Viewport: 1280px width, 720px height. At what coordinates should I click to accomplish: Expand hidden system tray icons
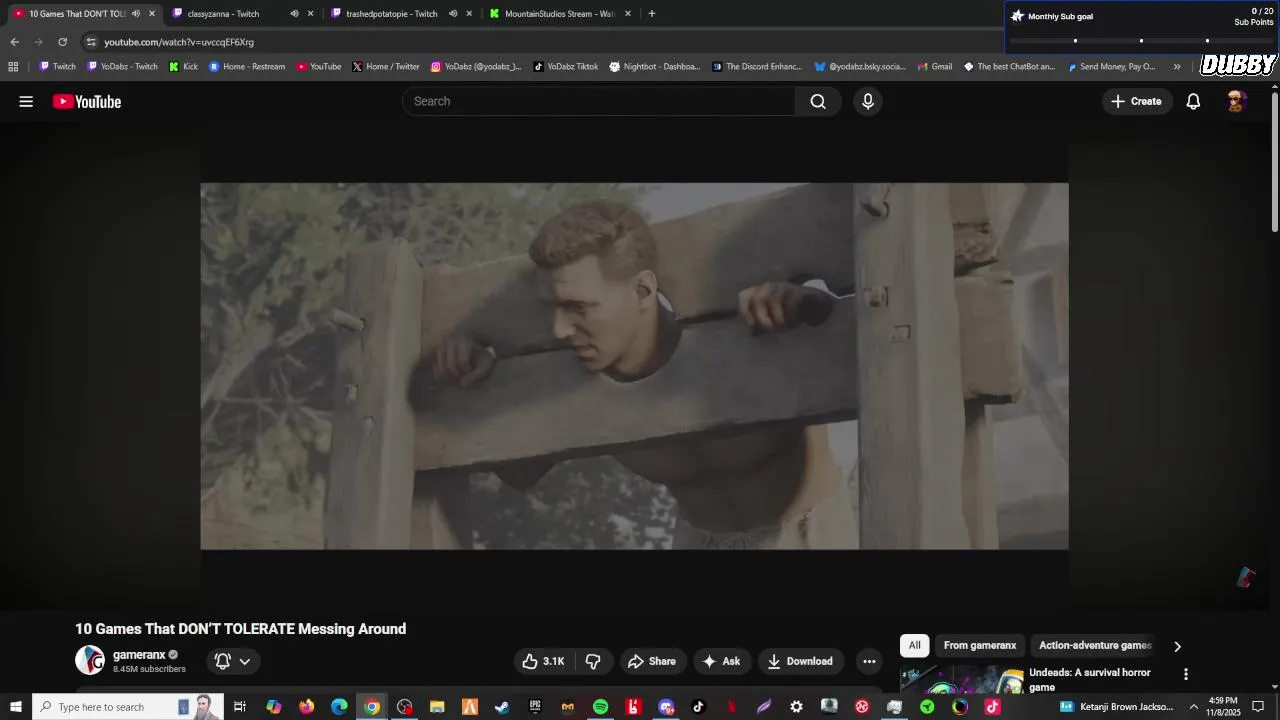click(x=1193, y=707)
